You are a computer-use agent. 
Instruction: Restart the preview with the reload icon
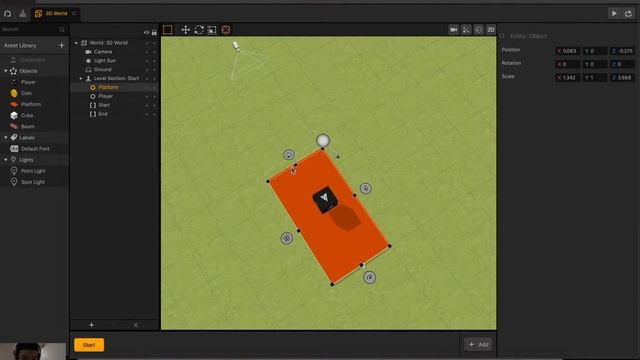[x=628, y=13]
